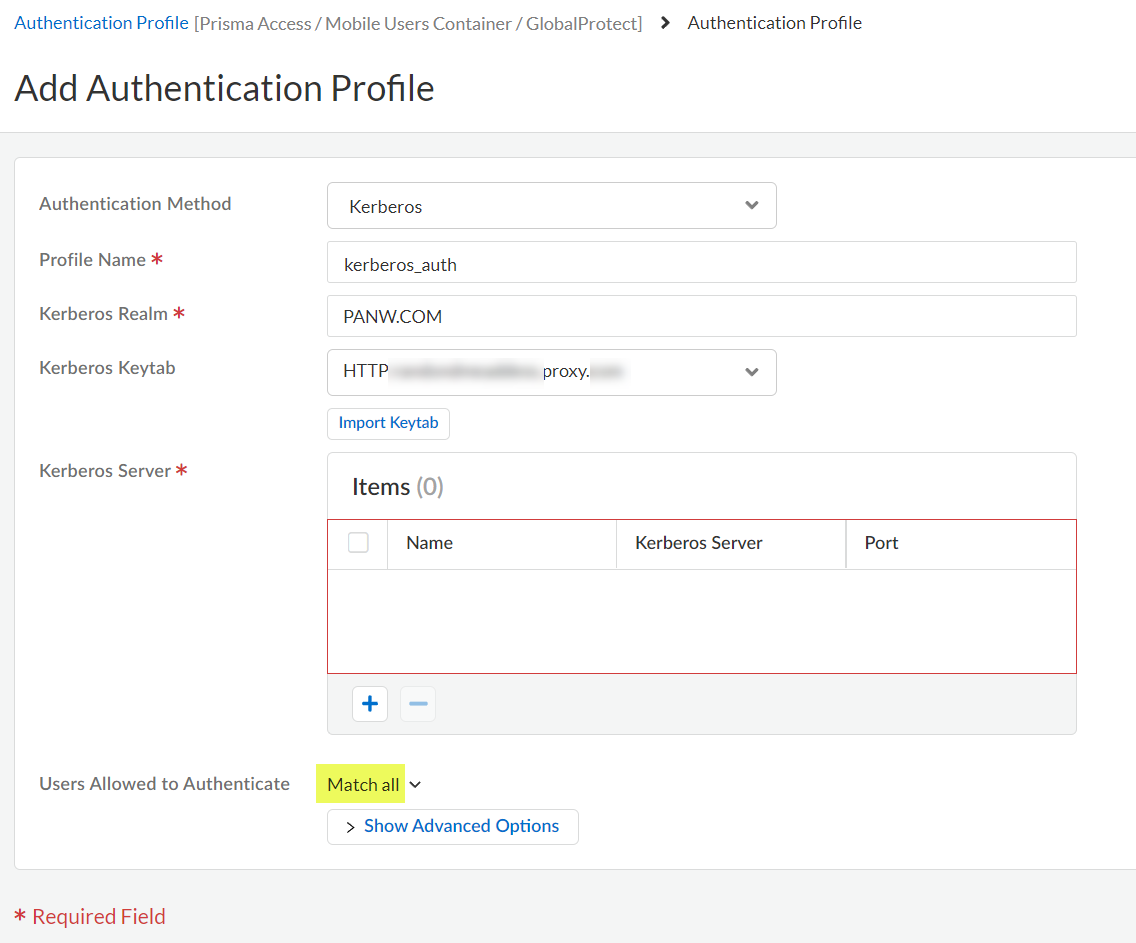This screenshot has height=943, width=1136.
Task: Click the plus icon to add Kerberos server
Action: [370, 704]
